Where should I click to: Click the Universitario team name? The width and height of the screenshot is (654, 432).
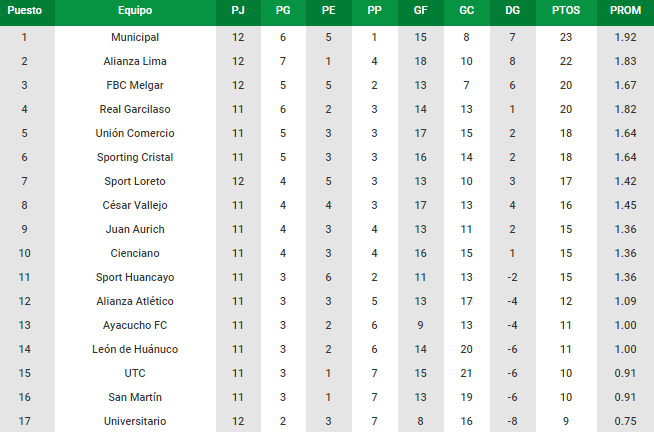point(135,421)
